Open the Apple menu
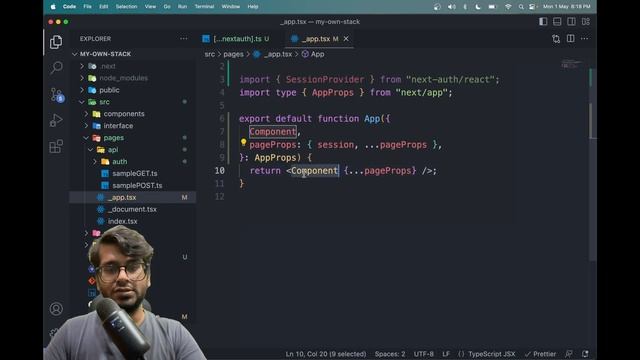 53,7
